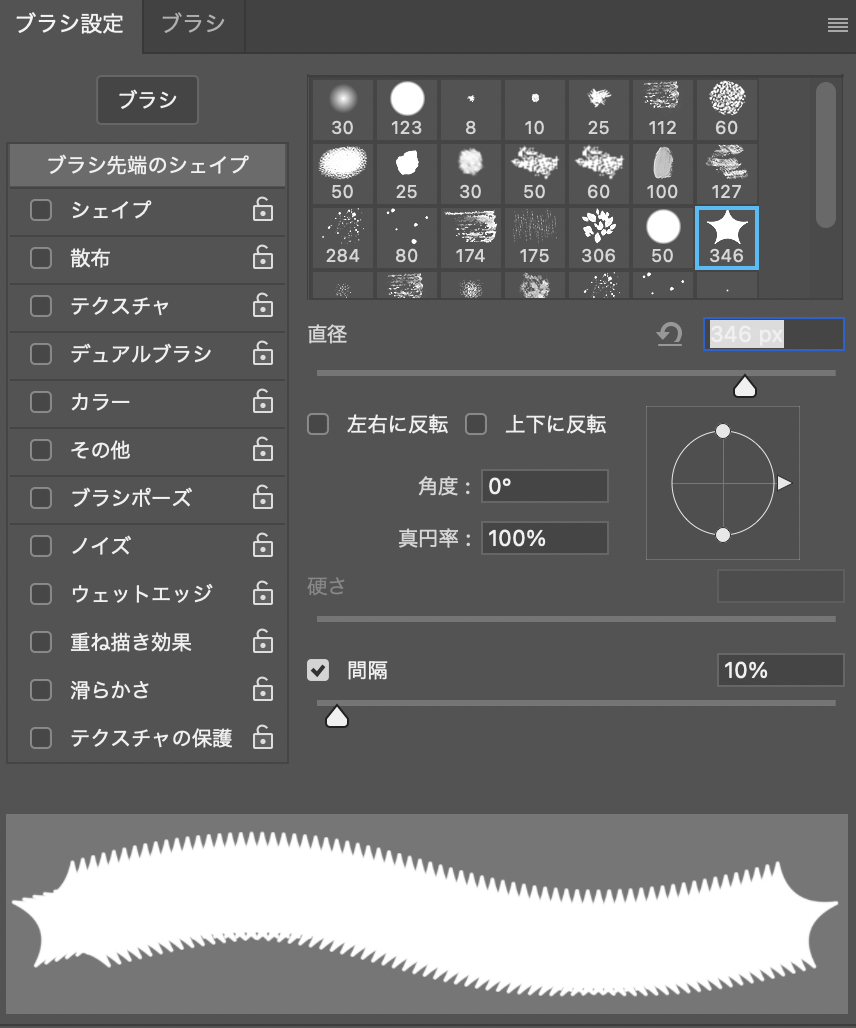Click the 角度 angle input field

544,487
